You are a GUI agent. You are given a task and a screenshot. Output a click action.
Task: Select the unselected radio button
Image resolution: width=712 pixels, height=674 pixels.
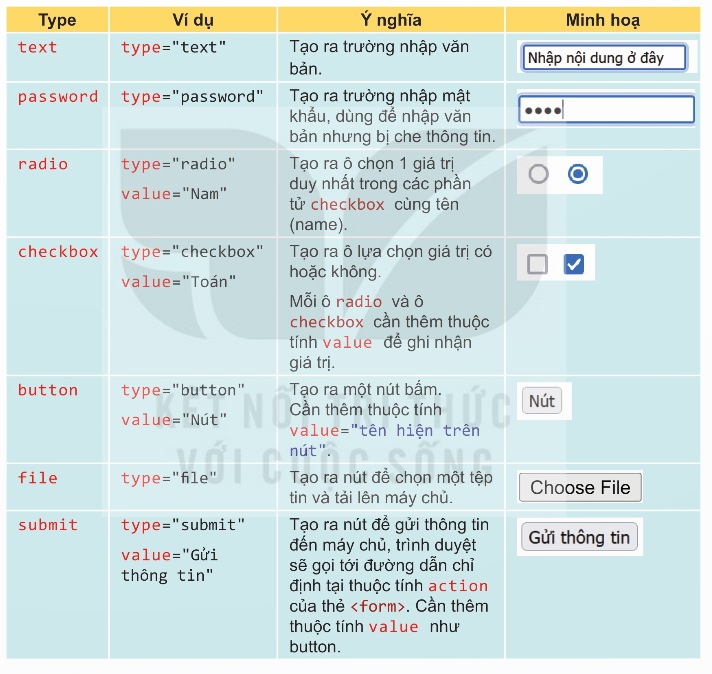(x=539, y=174)
